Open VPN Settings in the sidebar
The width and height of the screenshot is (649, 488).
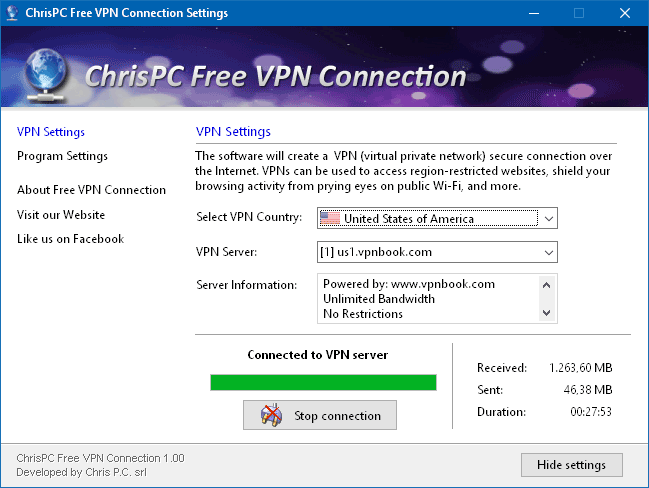pyautogui.click(x=51, y=132)
